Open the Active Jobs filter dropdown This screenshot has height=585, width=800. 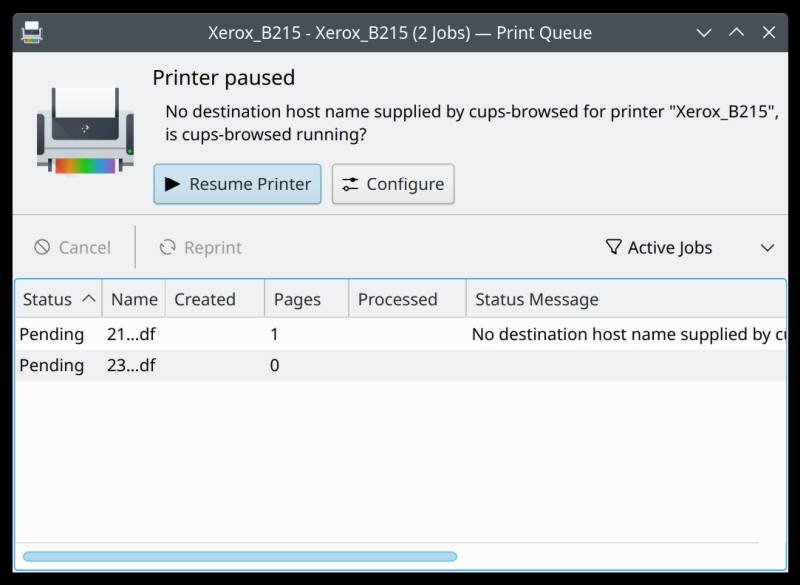[x=690, y=247]
